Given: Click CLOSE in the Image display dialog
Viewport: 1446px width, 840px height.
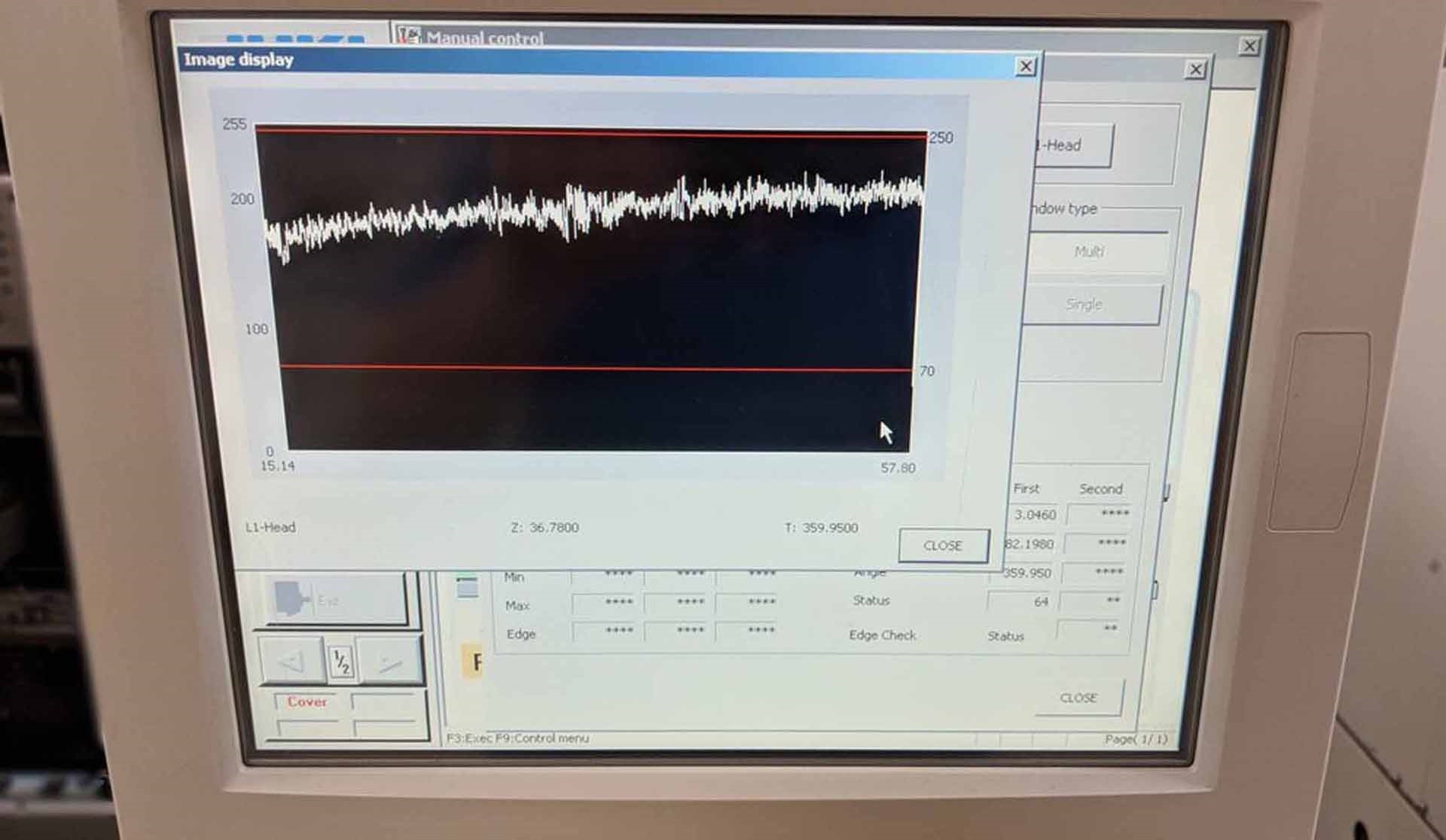Looking at the screenshot, I should (x=943, y=546).
